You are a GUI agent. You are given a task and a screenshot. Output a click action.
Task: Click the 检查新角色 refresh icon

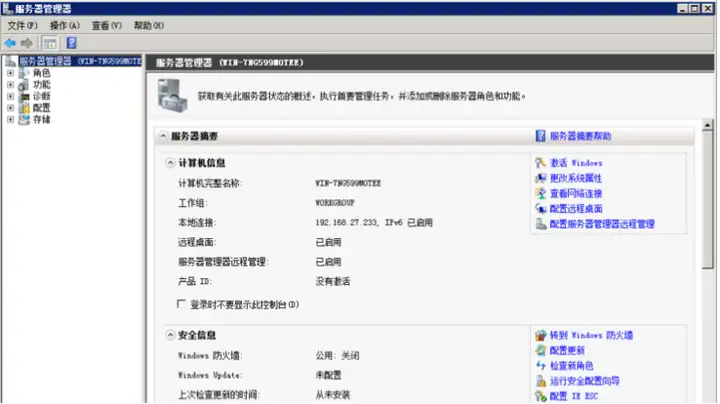(x=540, y=365)
